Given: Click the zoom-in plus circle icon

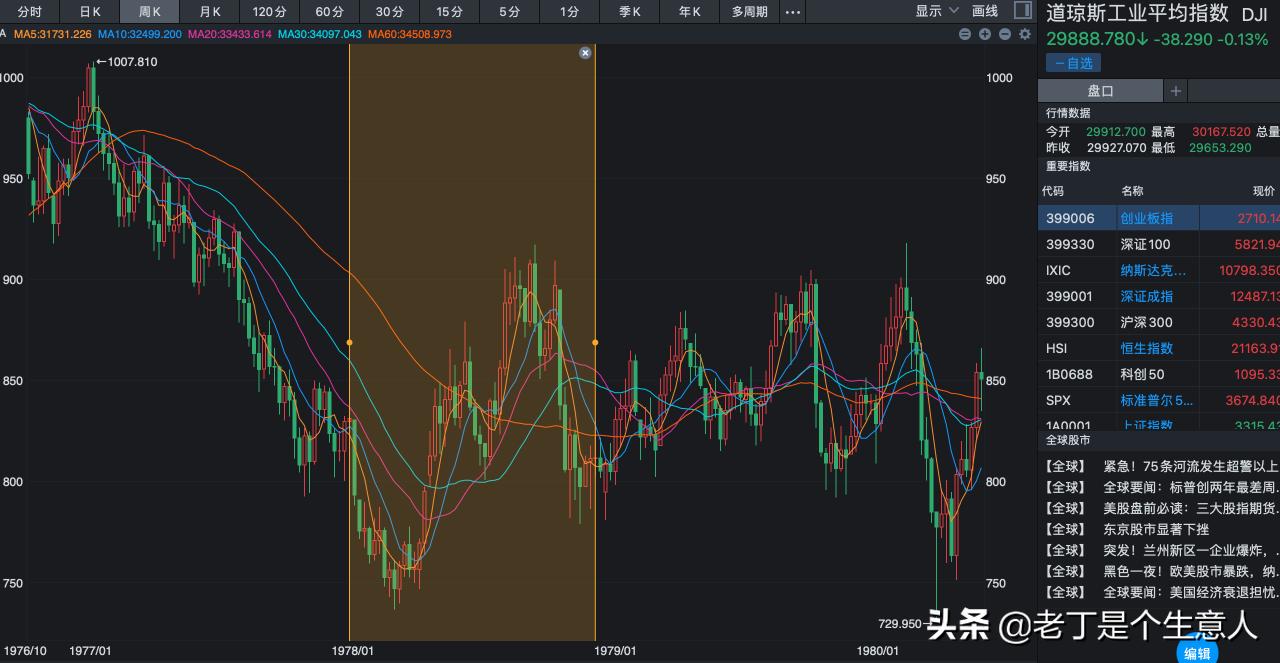Looking at the screenshot, I should click(985, 34).
